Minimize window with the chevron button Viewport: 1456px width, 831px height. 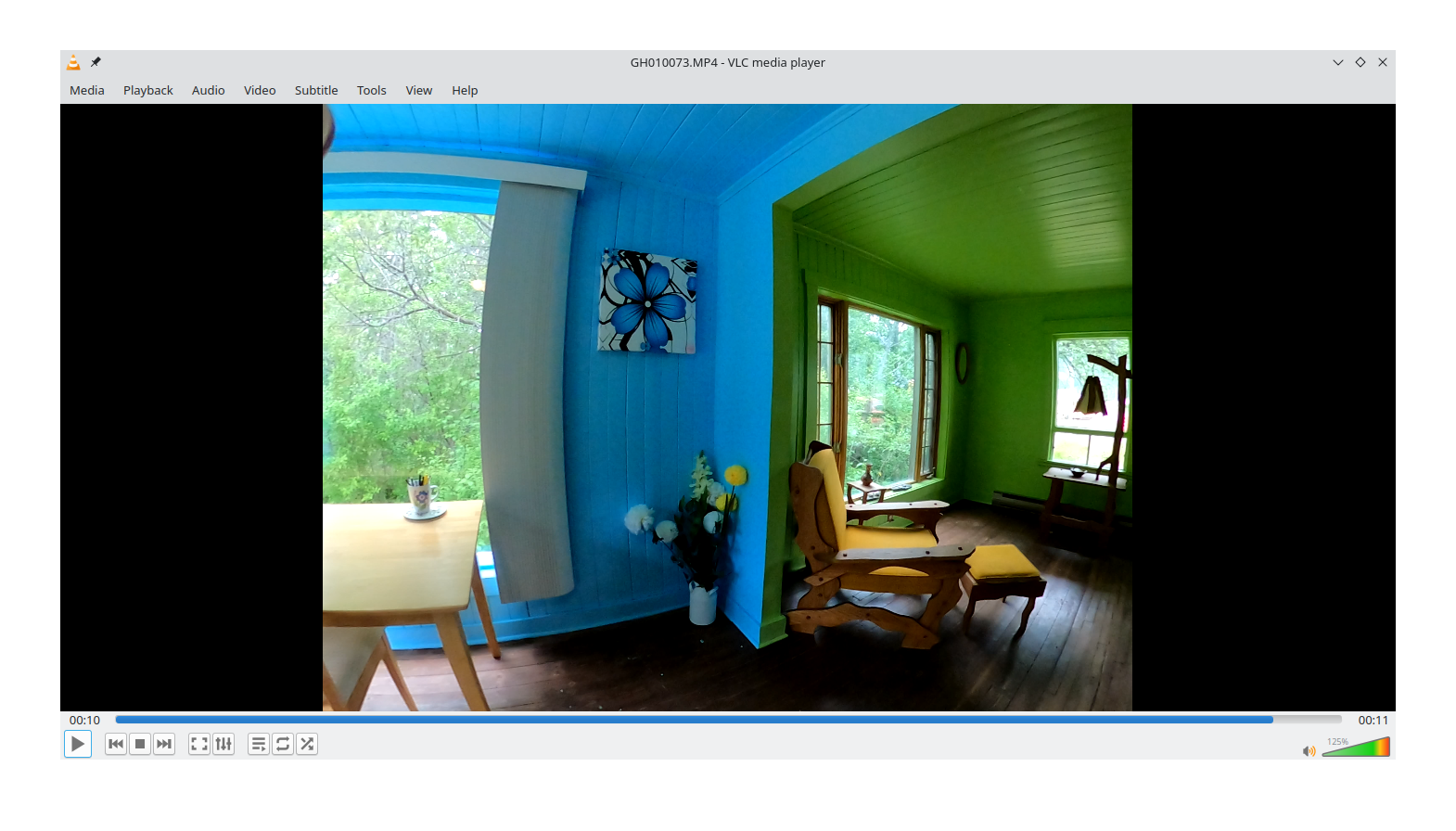(x=1338, y=62)
